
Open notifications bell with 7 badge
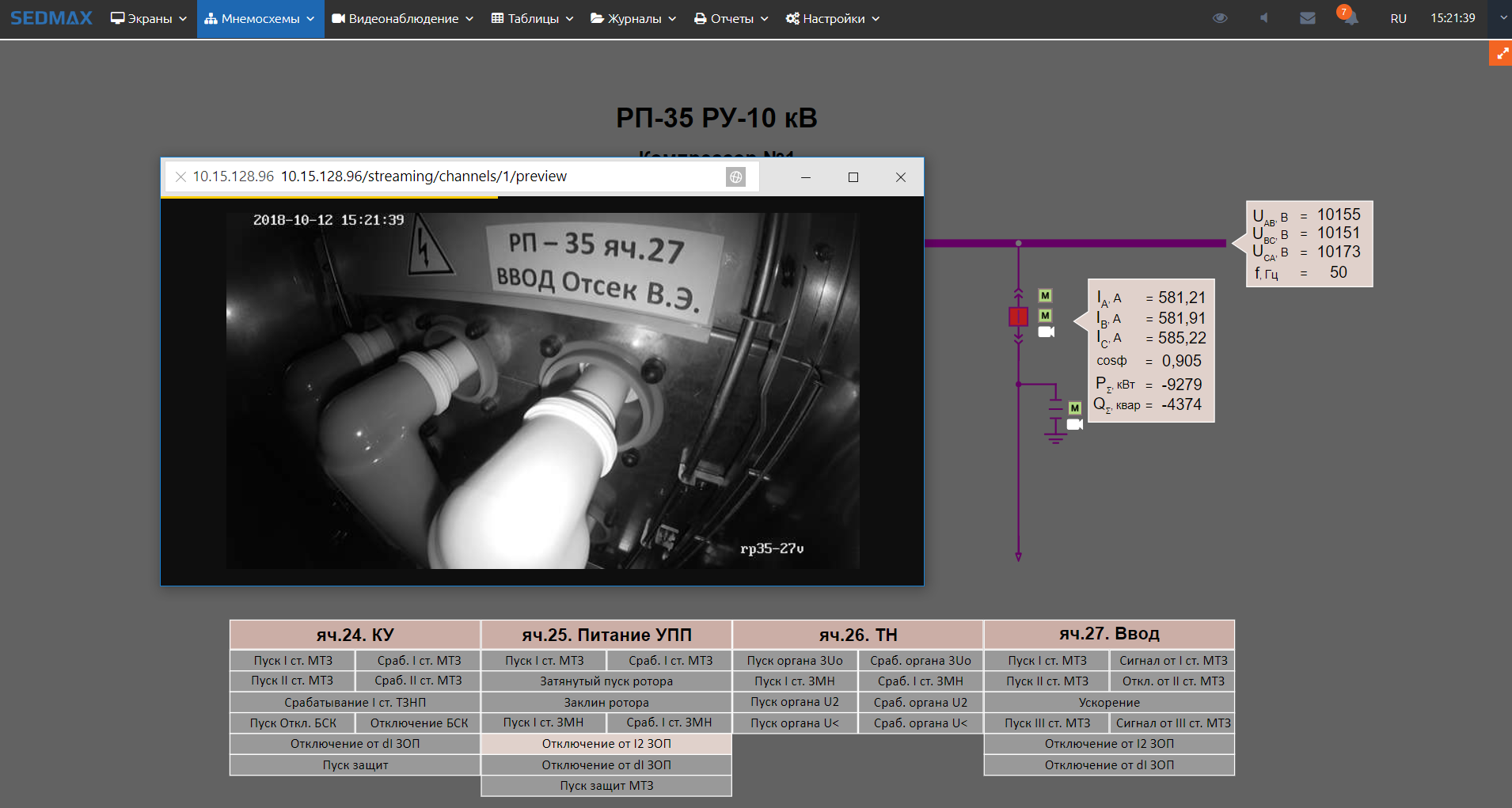click(x=1350, y=17)
